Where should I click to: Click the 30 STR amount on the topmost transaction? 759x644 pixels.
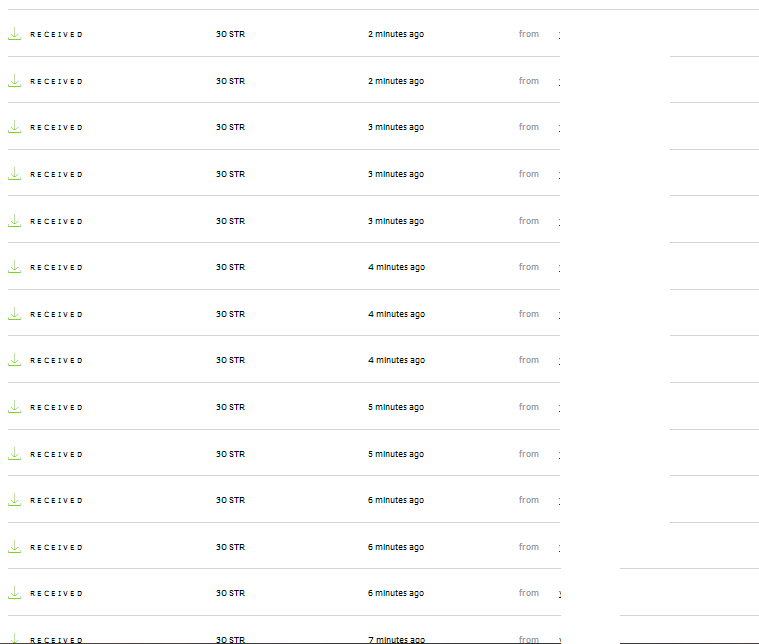click(x=230, y=35)
